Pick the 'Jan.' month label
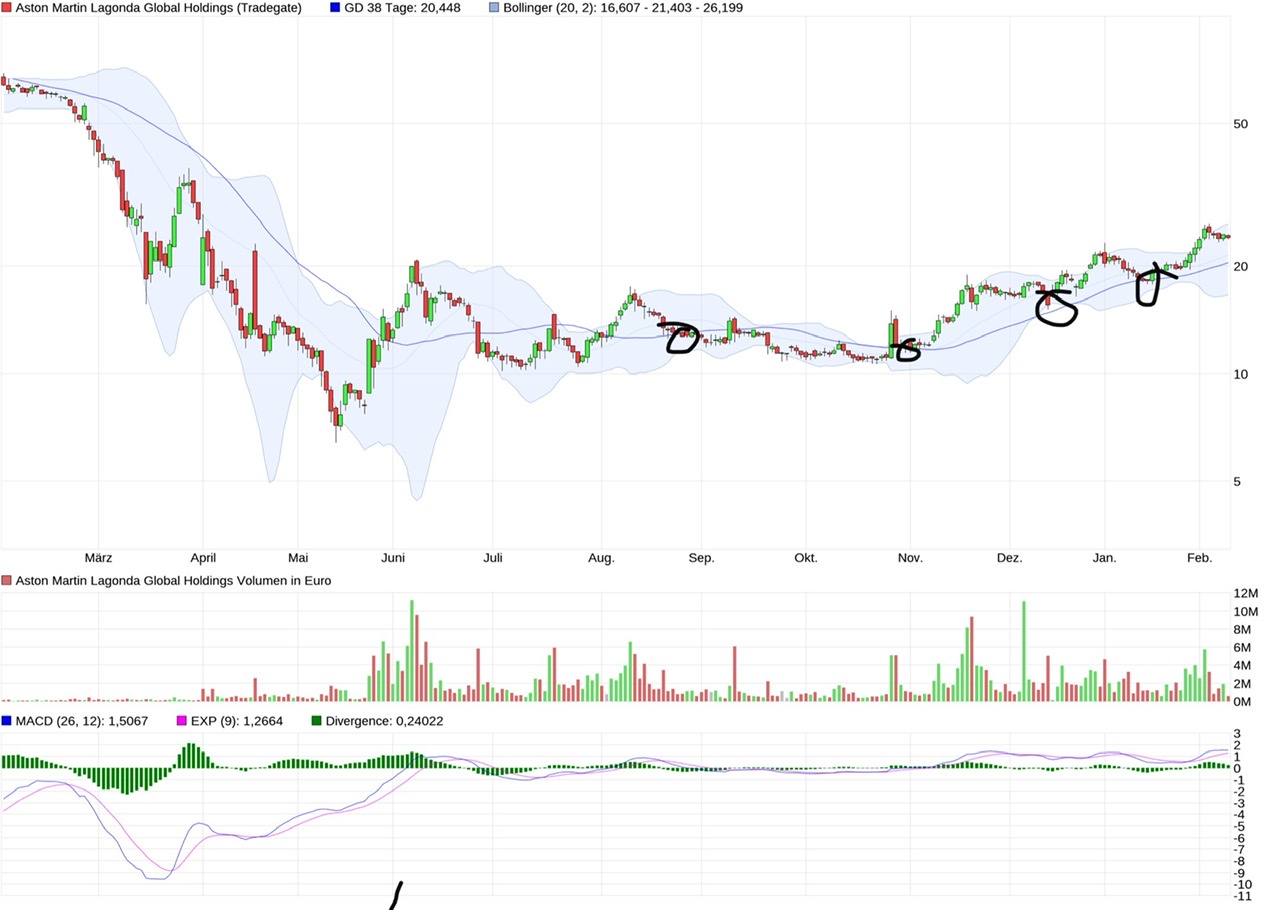1280x910 pixels. [1104, 558]
